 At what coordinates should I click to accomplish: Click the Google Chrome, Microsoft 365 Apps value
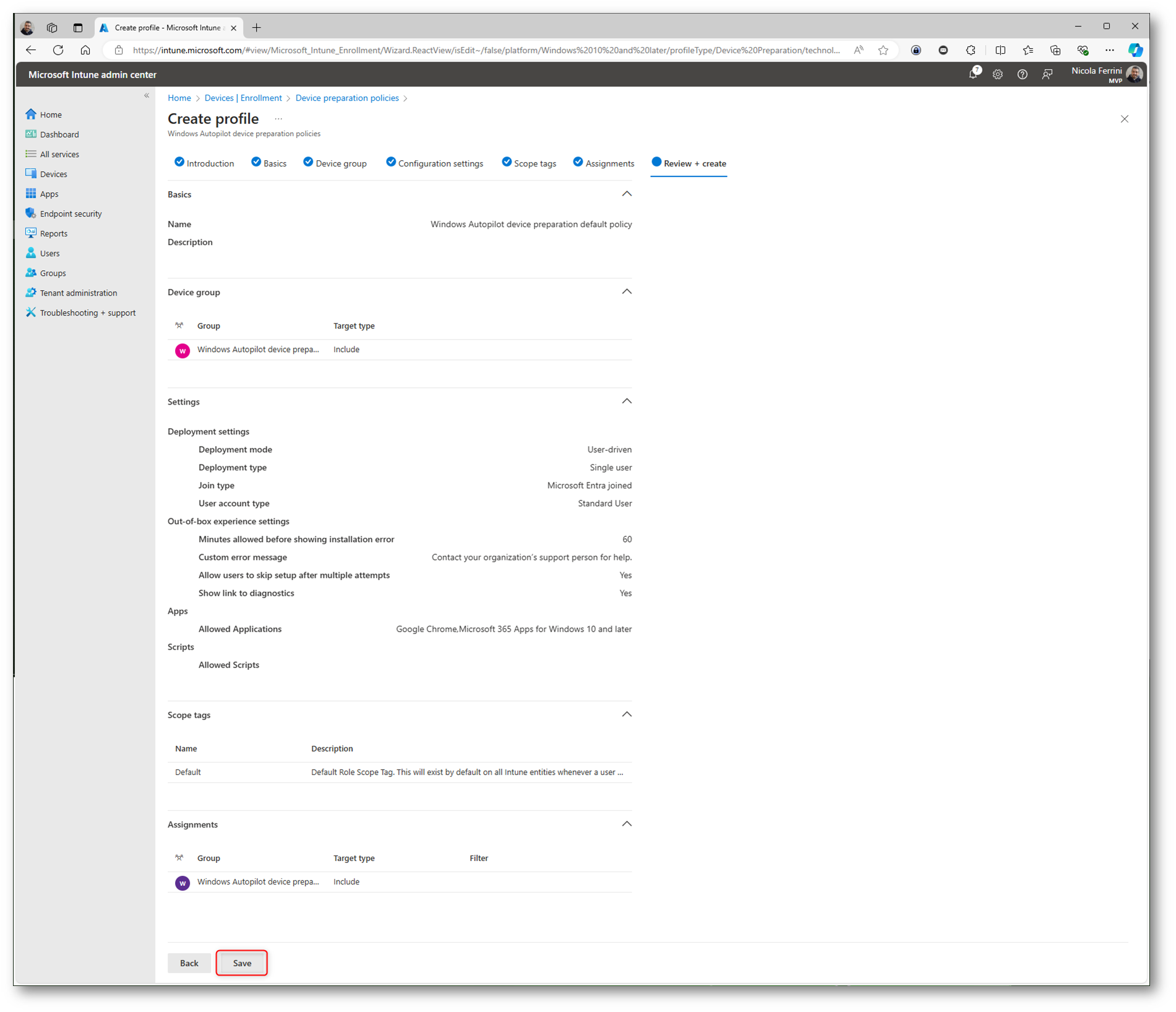(514, 629)
